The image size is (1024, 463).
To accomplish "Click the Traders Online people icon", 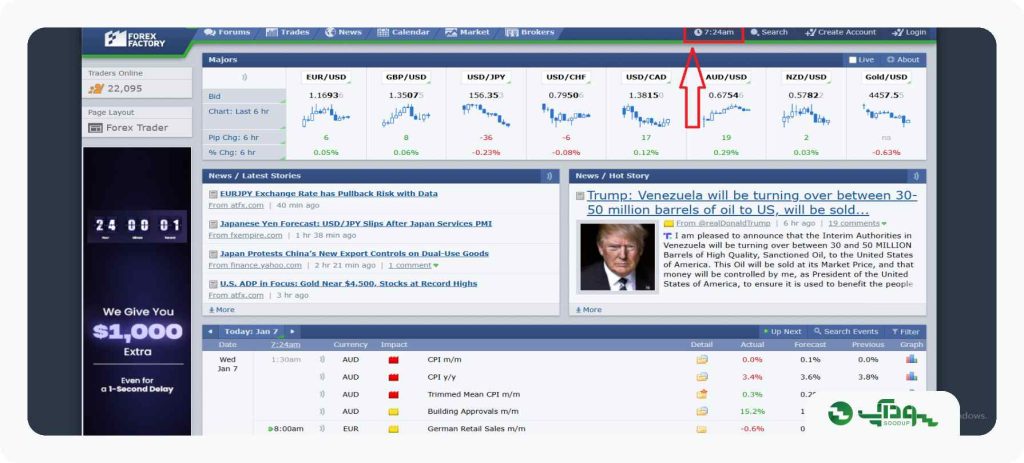I will click(96, 89).
